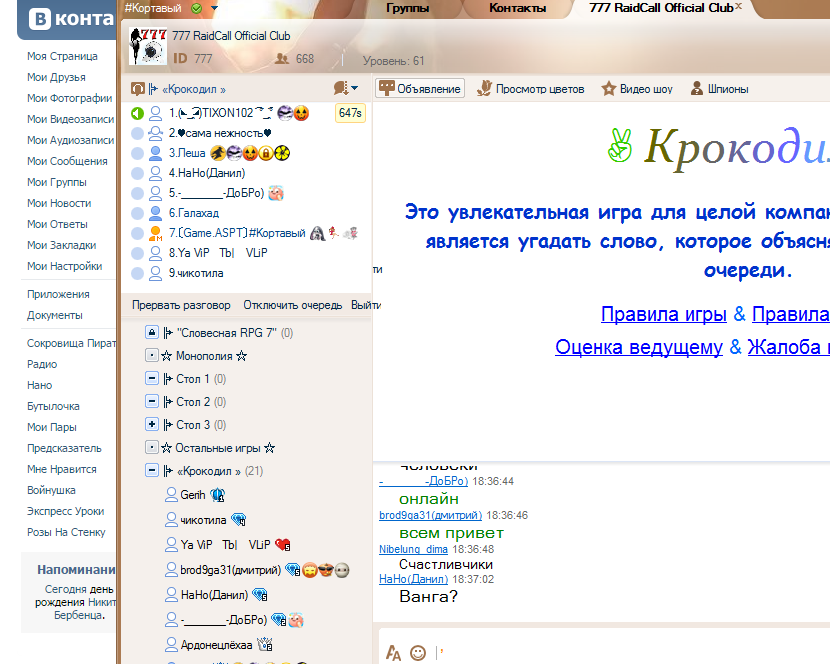Expand the Стол 3 channel
830x664 pixels.
pyautogui.click(x=151, y=424)
